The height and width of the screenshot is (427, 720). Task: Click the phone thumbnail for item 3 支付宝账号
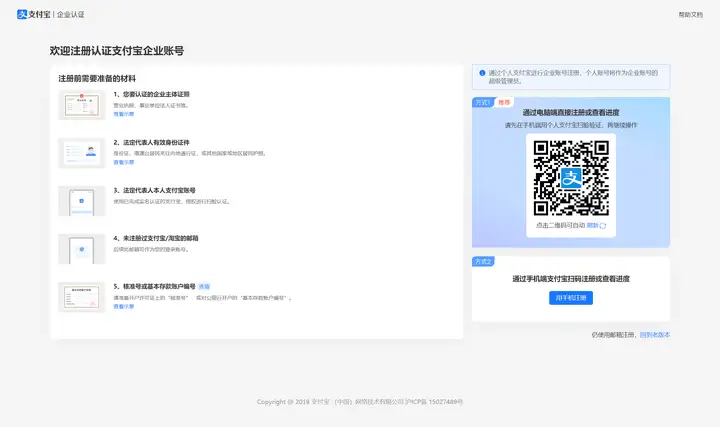82,201
